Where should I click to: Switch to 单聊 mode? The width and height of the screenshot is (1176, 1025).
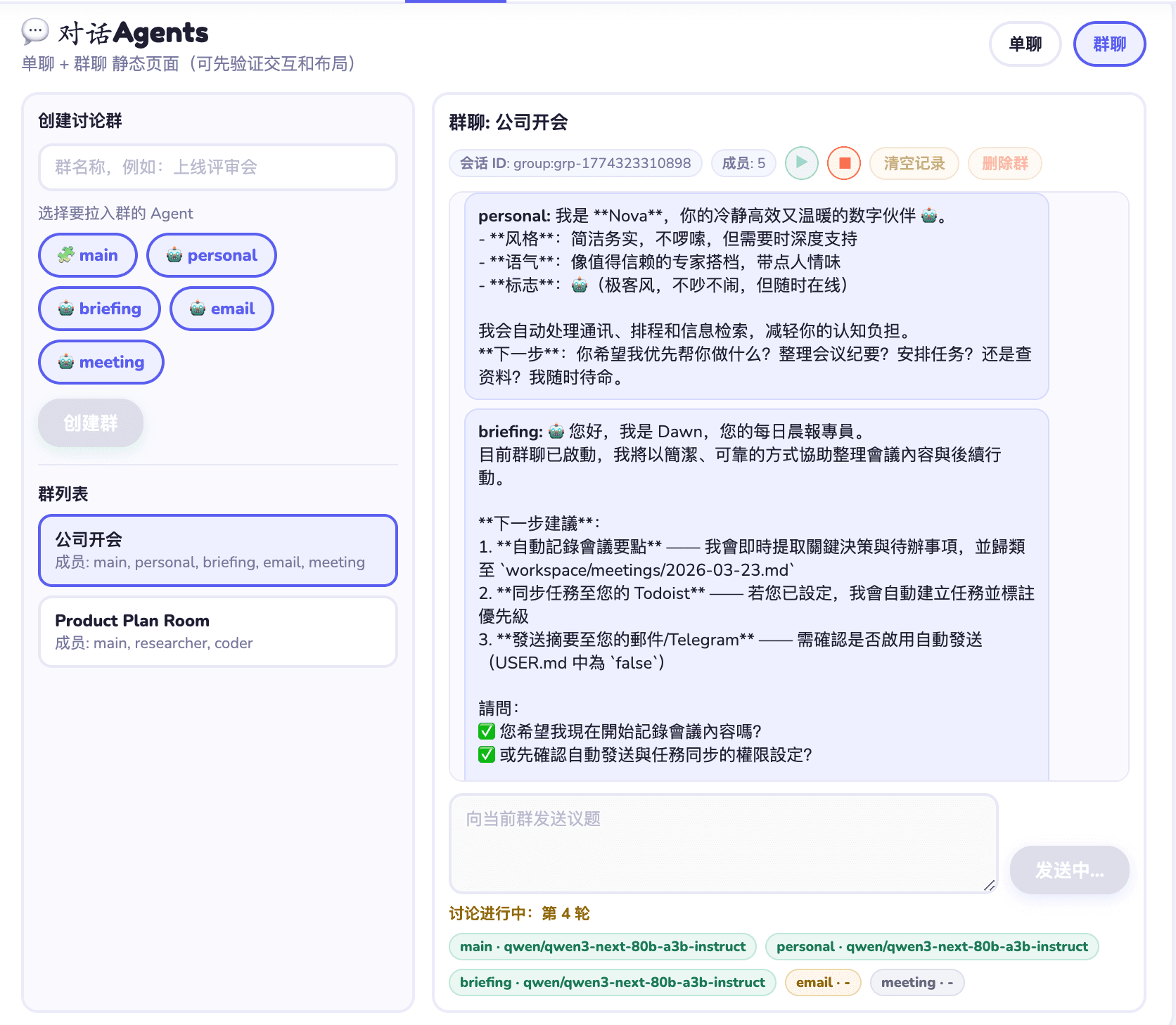[x=1025, y=44]
